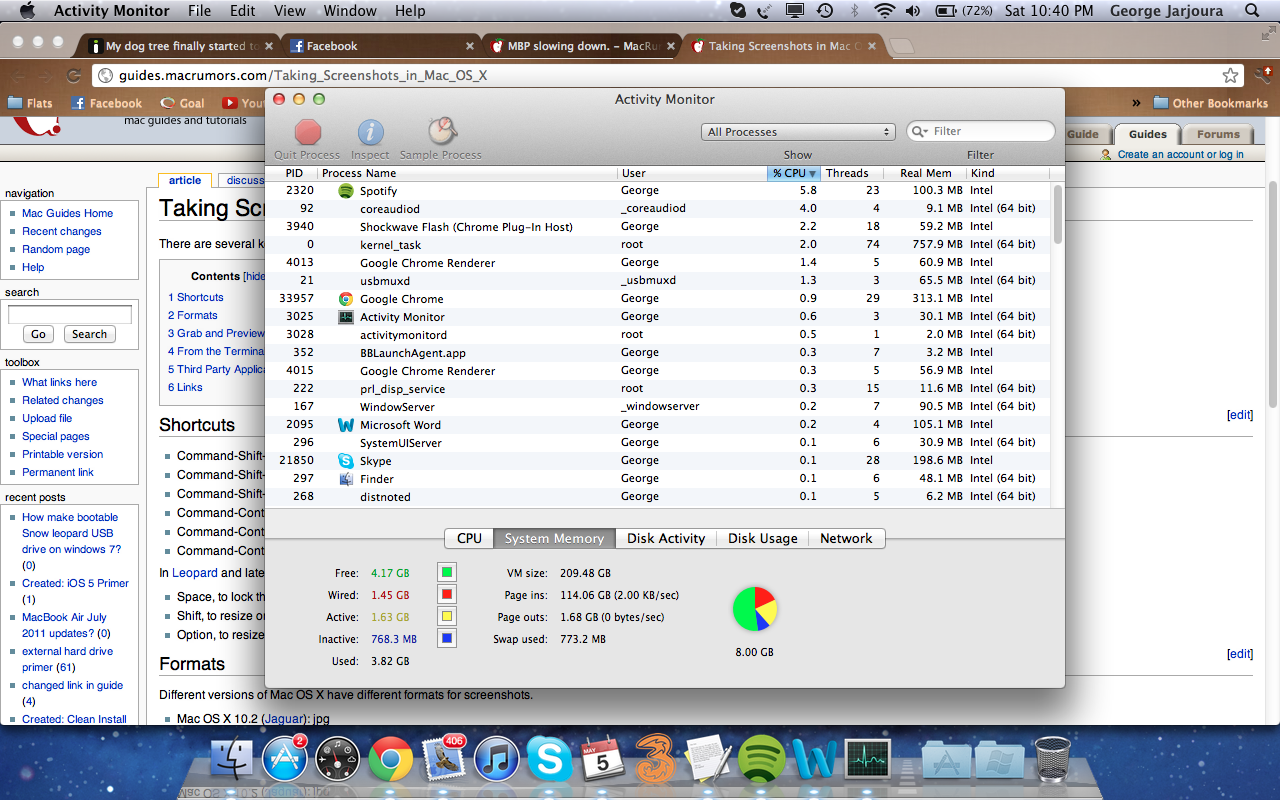Open the Trash in the Dock
Image resolution: width=1280 pixels, height=800 pixels.
pyautogui.click(x=1052, y=759)
